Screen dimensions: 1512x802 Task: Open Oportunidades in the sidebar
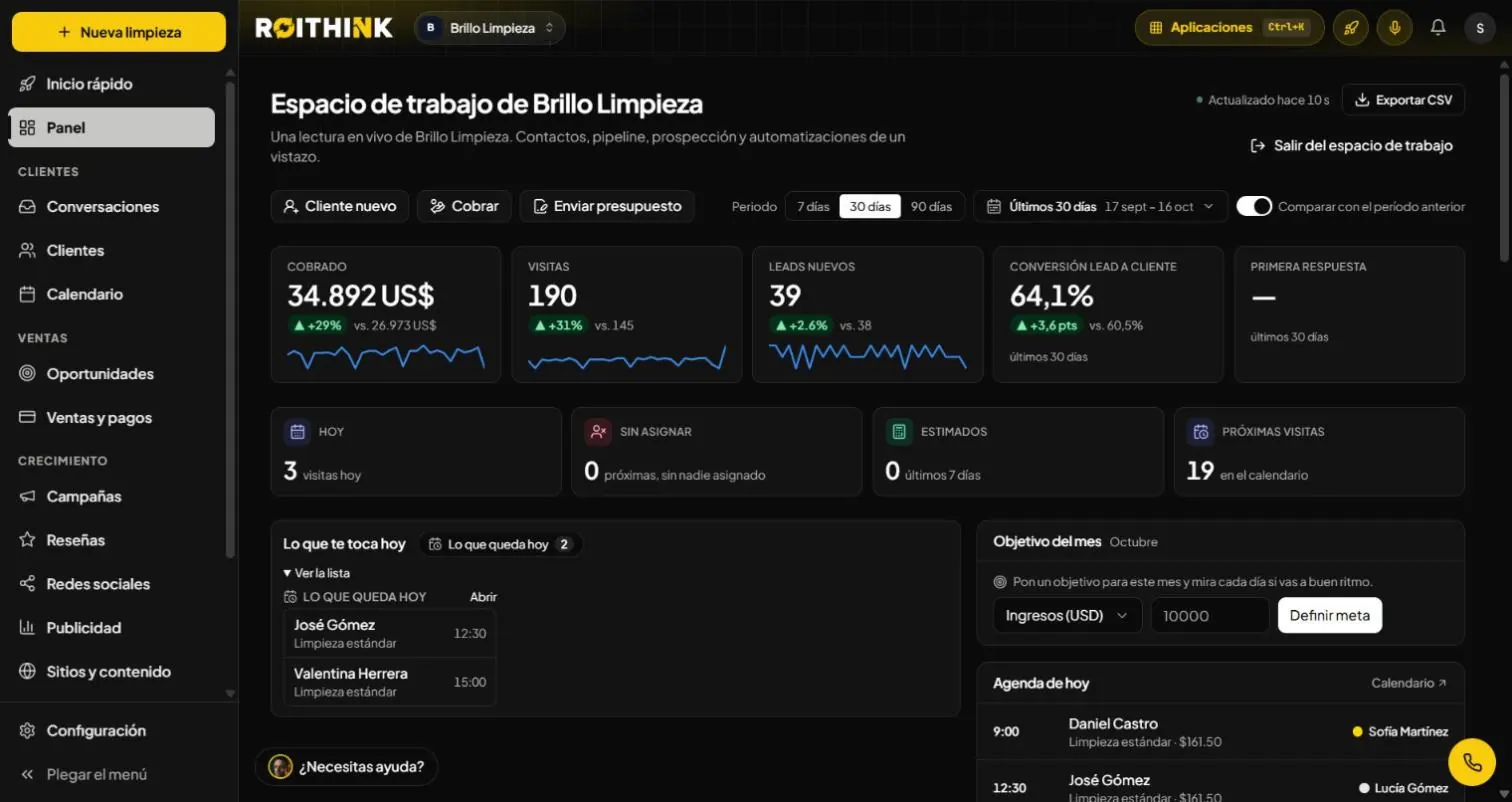coord(112,374)
